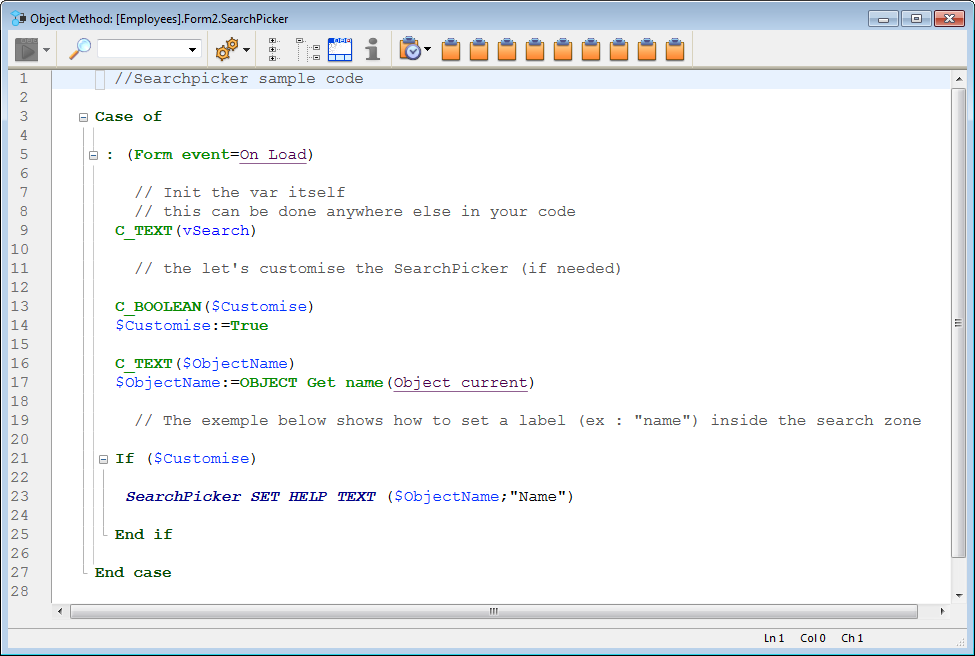Collapse the 'Case of' block

coord(84,117)
